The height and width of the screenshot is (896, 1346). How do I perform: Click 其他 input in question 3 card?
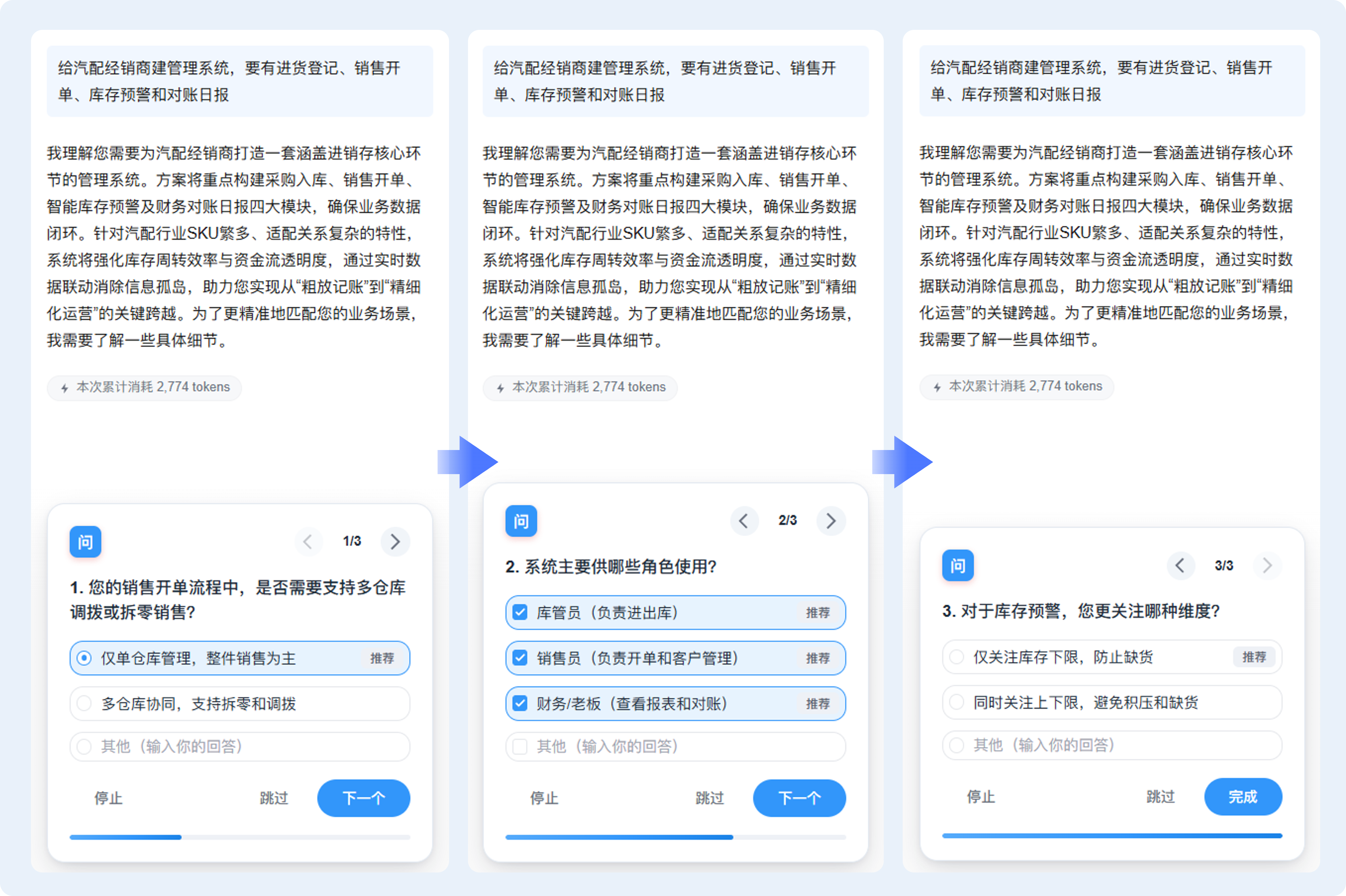pos(1112,745)
